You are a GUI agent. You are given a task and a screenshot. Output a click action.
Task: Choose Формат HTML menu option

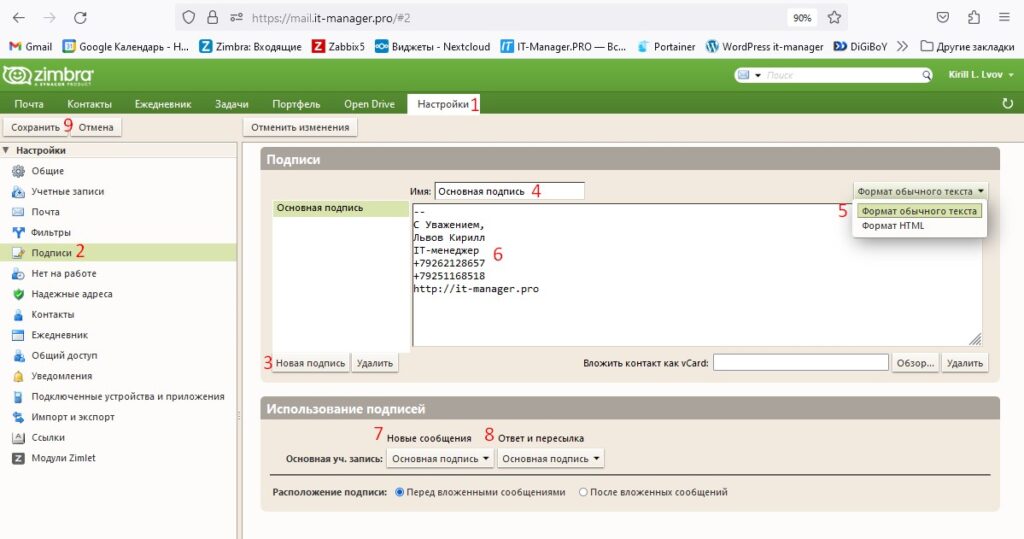point(893,225)
